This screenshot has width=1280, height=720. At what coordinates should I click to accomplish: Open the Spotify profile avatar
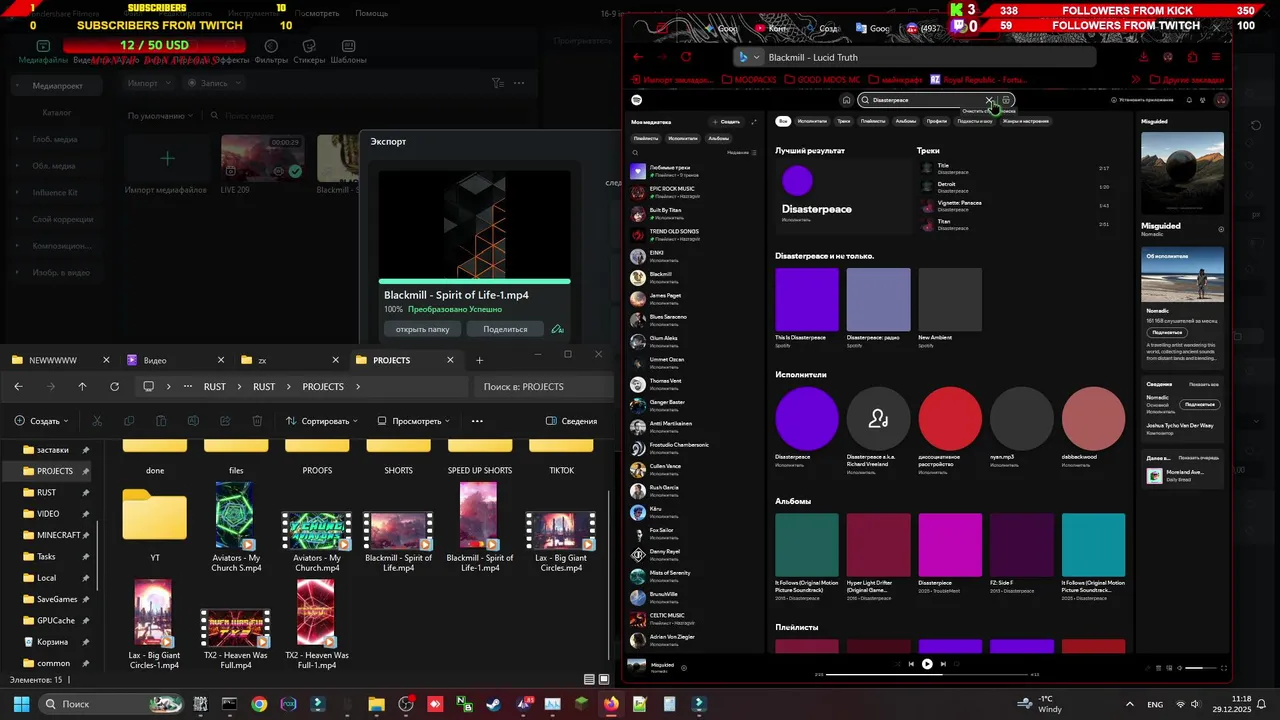coord(1220,100)
